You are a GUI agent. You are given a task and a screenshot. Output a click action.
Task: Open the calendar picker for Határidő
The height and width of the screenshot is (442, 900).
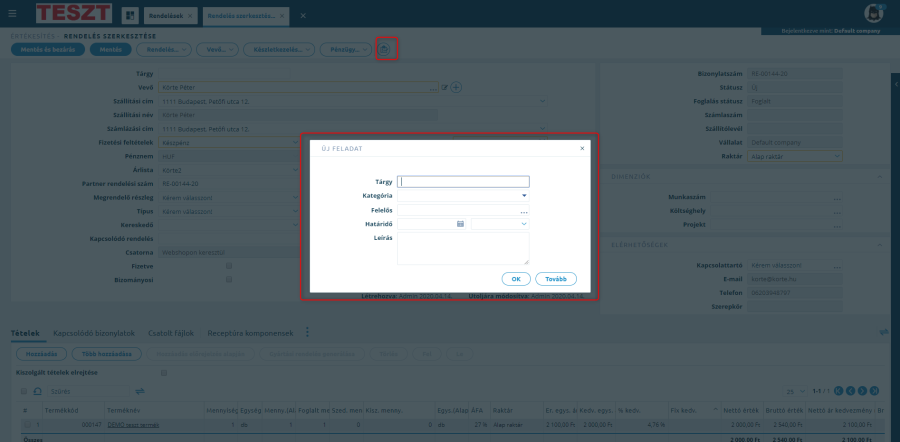(460, 224)
